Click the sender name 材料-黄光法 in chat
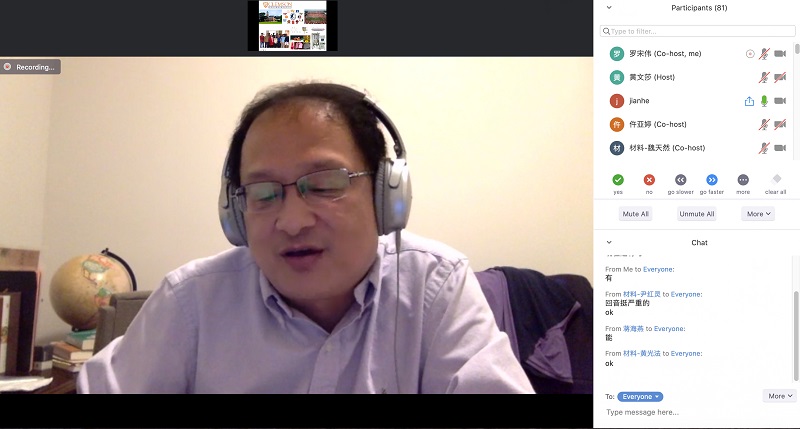The height and width of the screenshot is (429, 800). (642, 354)
